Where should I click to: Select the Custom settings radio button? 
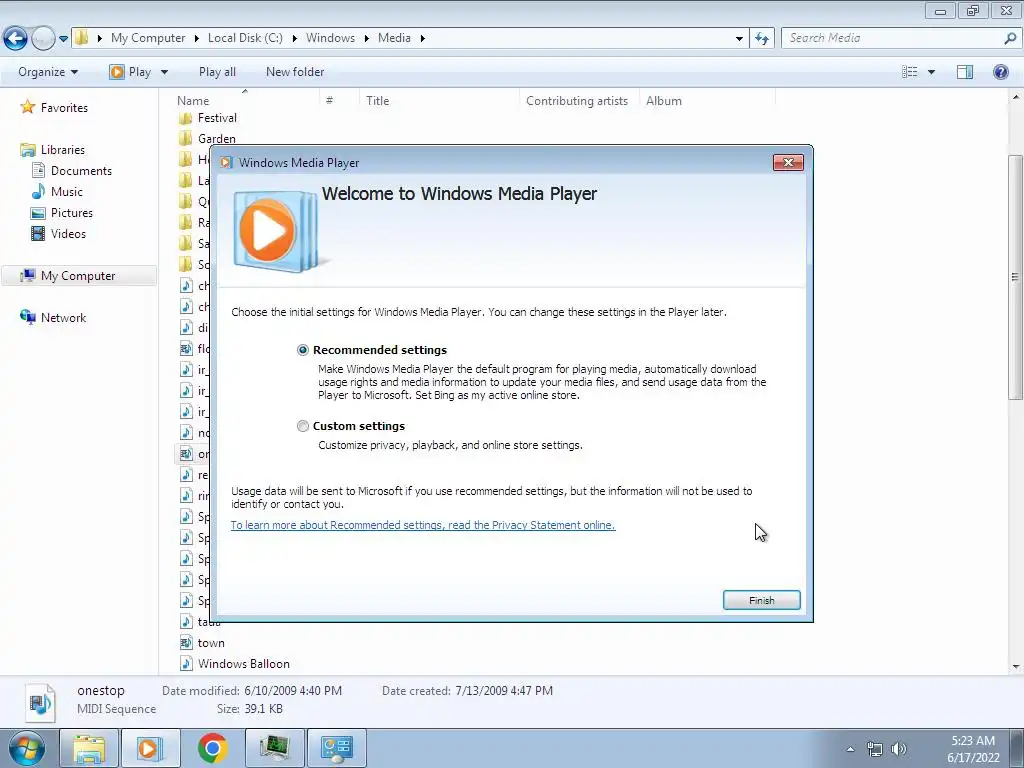click(x=302, y=426)
